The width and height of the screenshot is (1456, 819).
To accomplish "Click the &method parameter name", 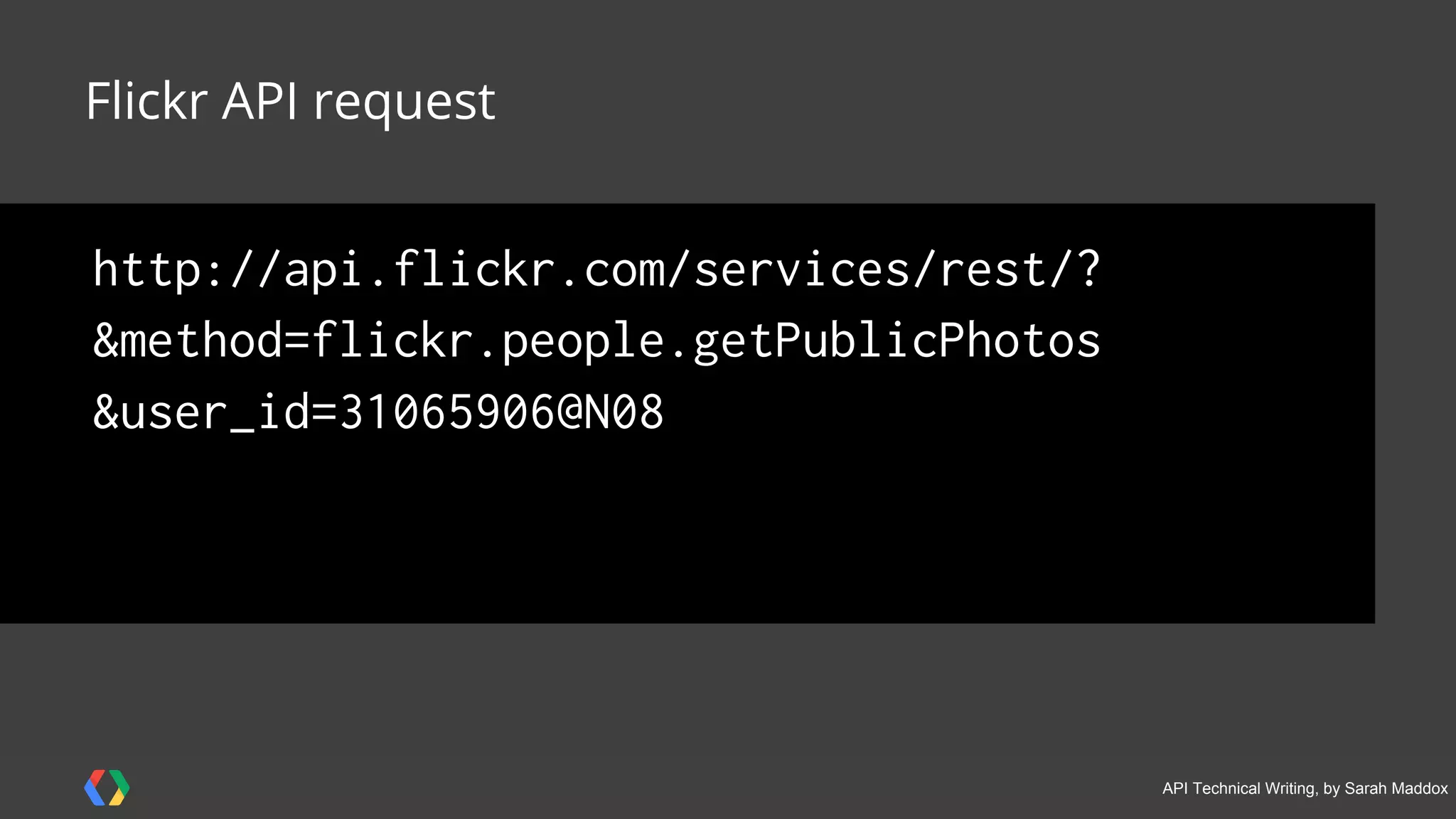I will (188, 341).
